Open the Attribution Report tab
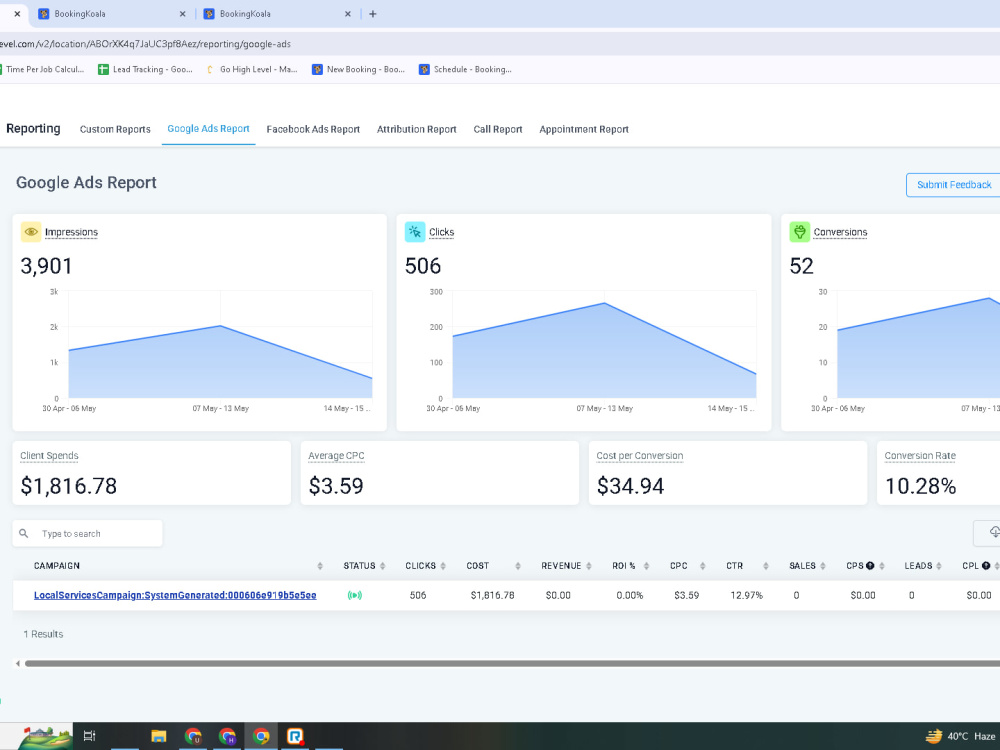 [416, 129]
